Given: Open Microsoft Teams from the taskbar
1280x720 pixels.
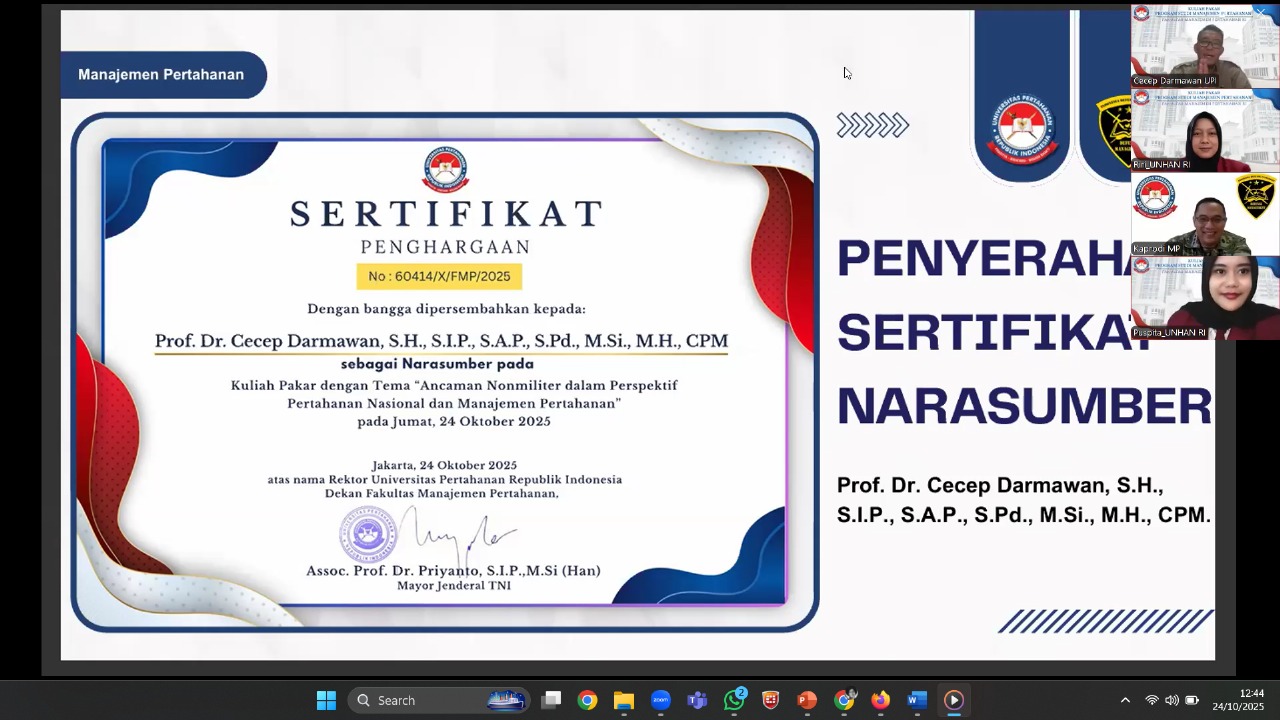Looking at the screenshot, I should click(697, 700).
